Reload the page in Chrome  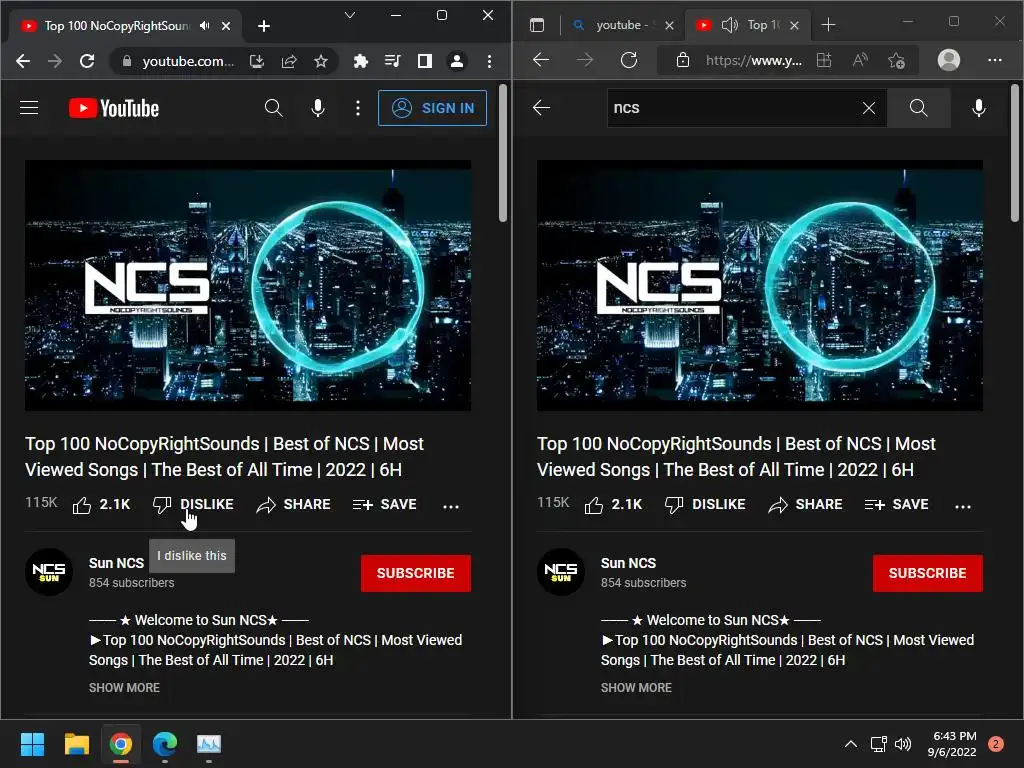pyautogui.click(x=87, y=61)
